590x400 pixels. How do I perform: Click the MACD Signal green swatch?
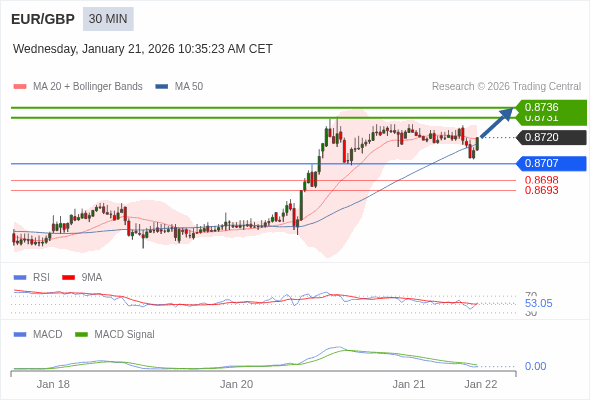(x=81, y=335)
